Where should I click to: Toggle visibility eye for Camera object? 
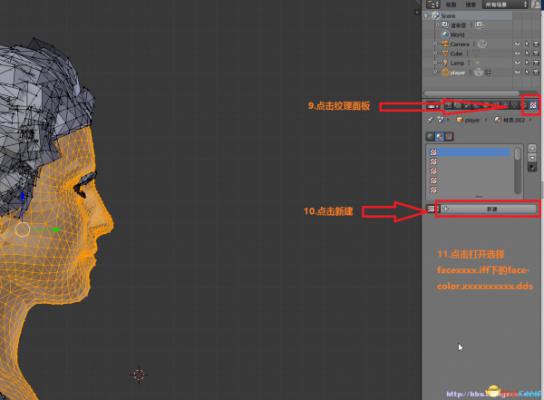(x=517, y=44)
